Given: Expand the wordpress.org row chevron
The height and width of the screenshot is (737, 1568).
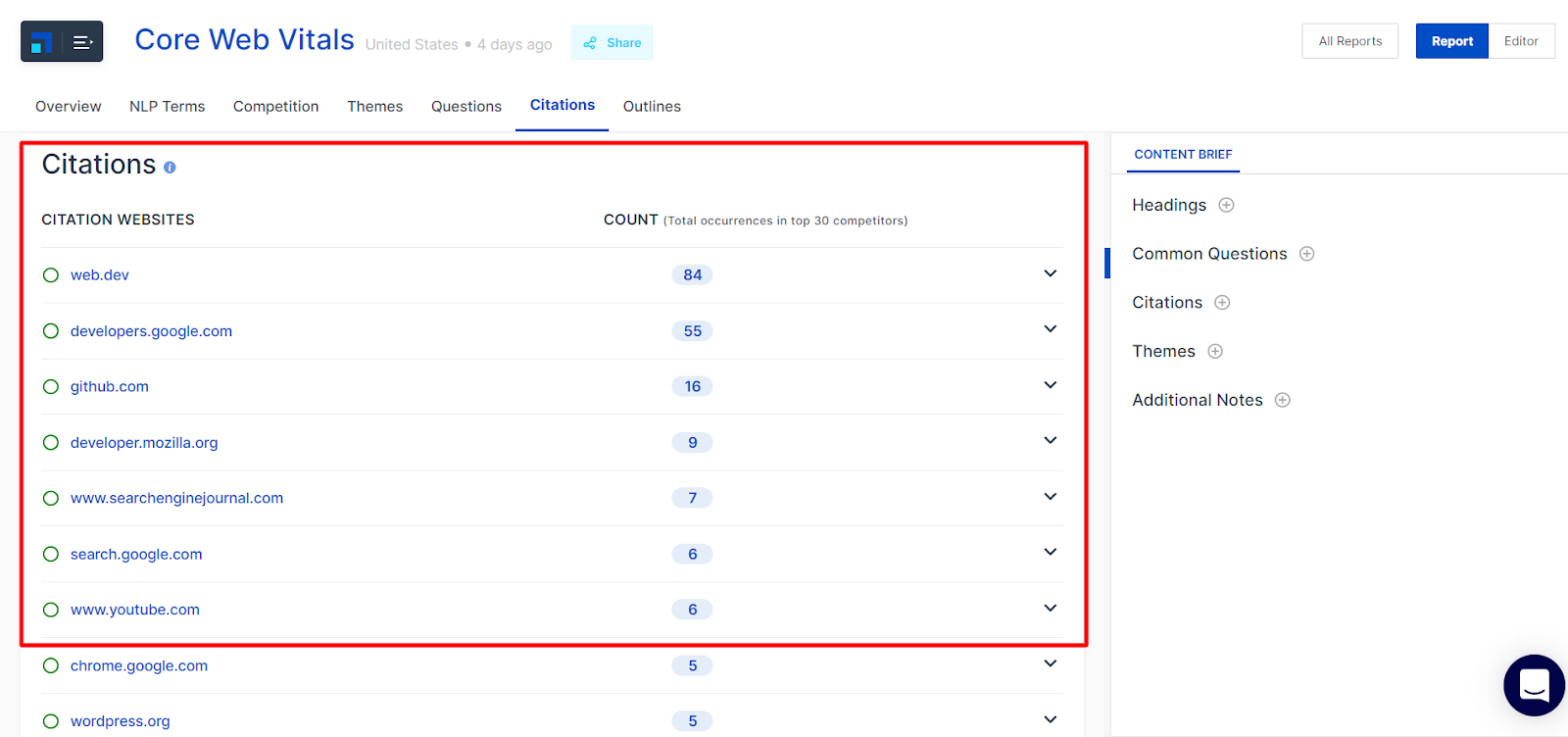Looking at the screenshot, I should (1051, 720).
